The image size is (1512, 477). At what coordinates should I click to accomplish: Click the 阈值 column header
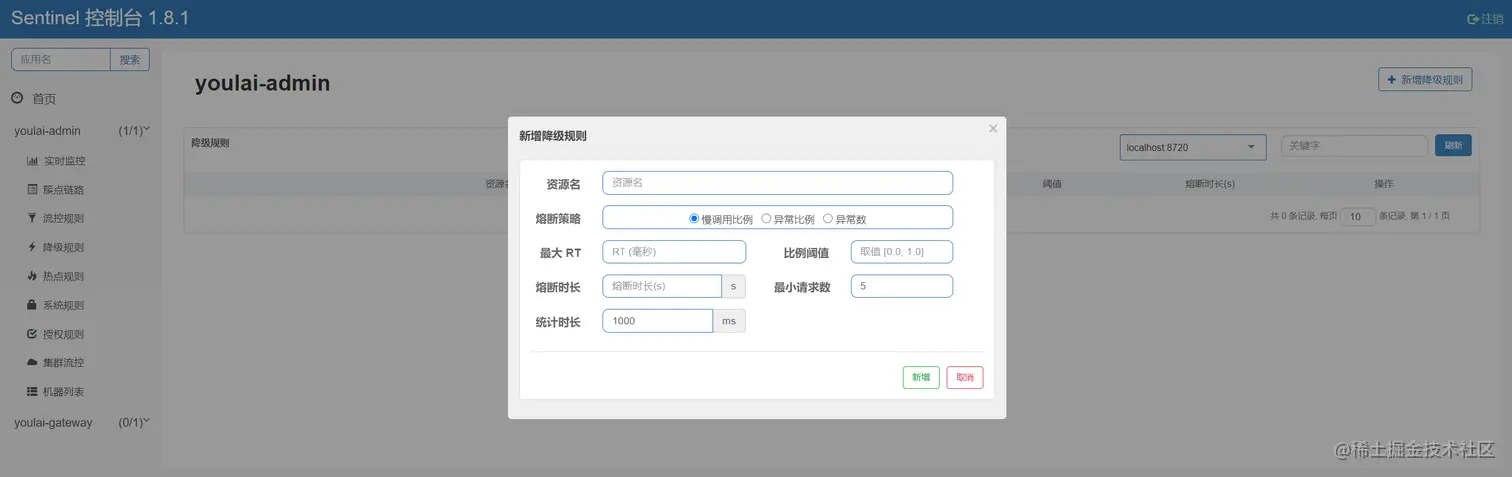pos(1052,184)
